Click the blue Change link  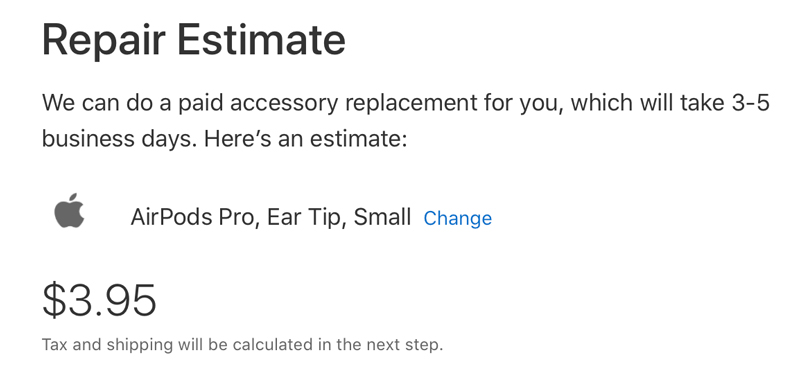458,218
